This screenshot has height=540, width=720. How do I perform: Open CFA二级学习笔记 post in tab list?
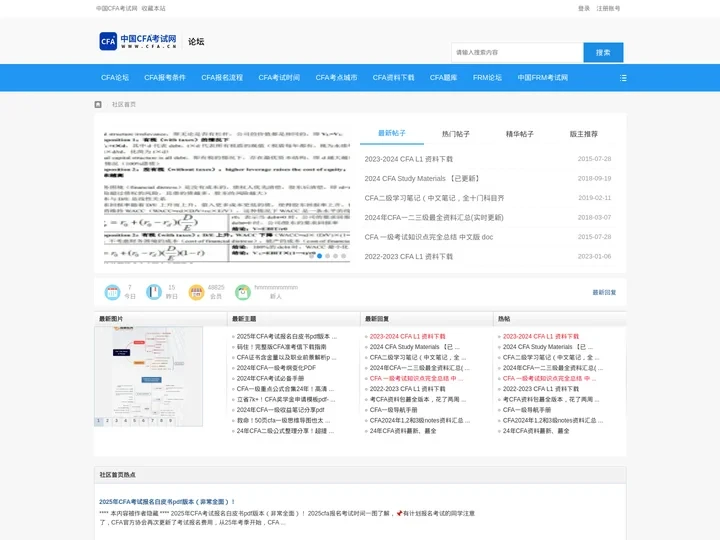tap(434, 198)
